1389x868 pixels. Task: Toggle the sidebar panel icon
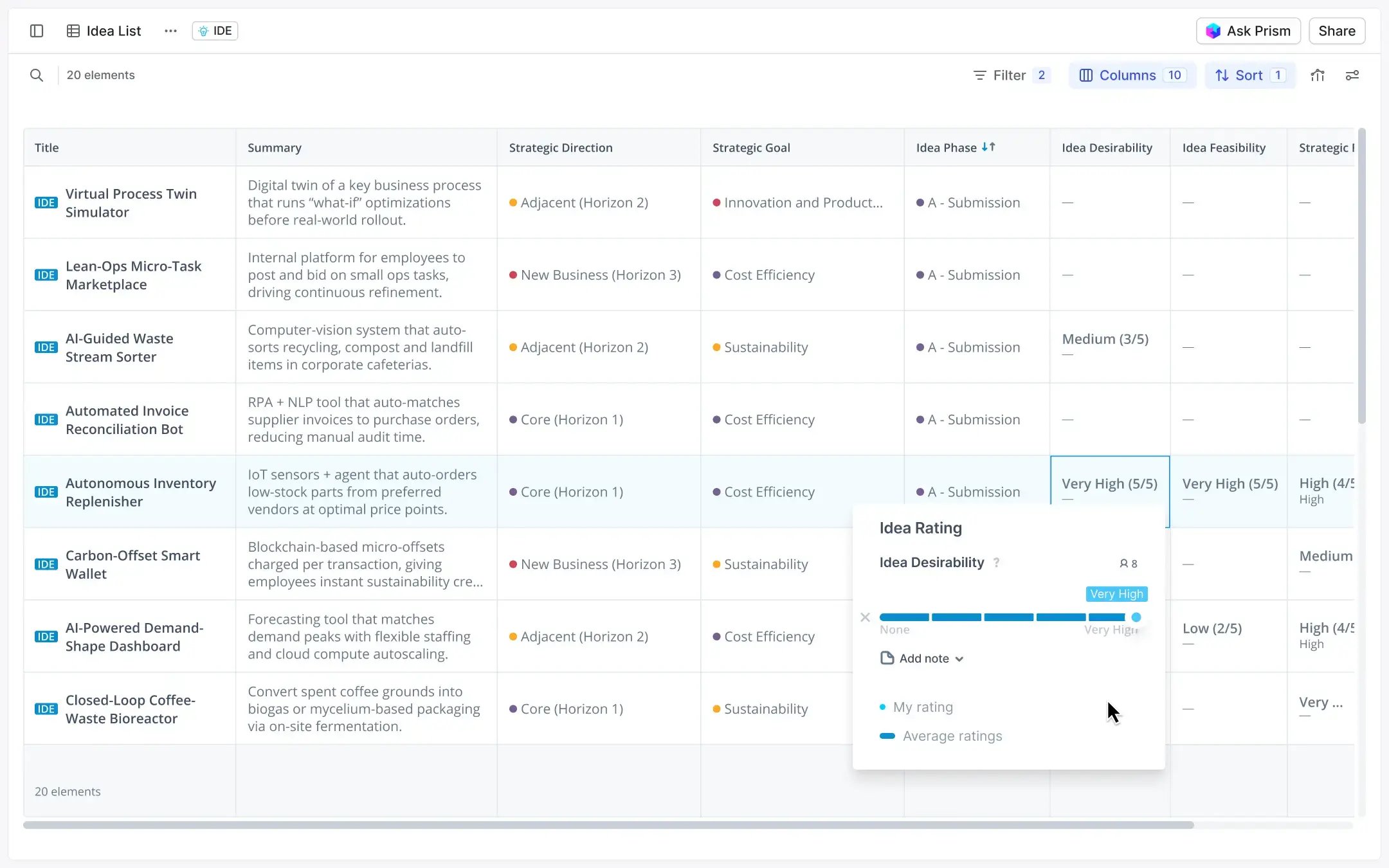[37, 31]
